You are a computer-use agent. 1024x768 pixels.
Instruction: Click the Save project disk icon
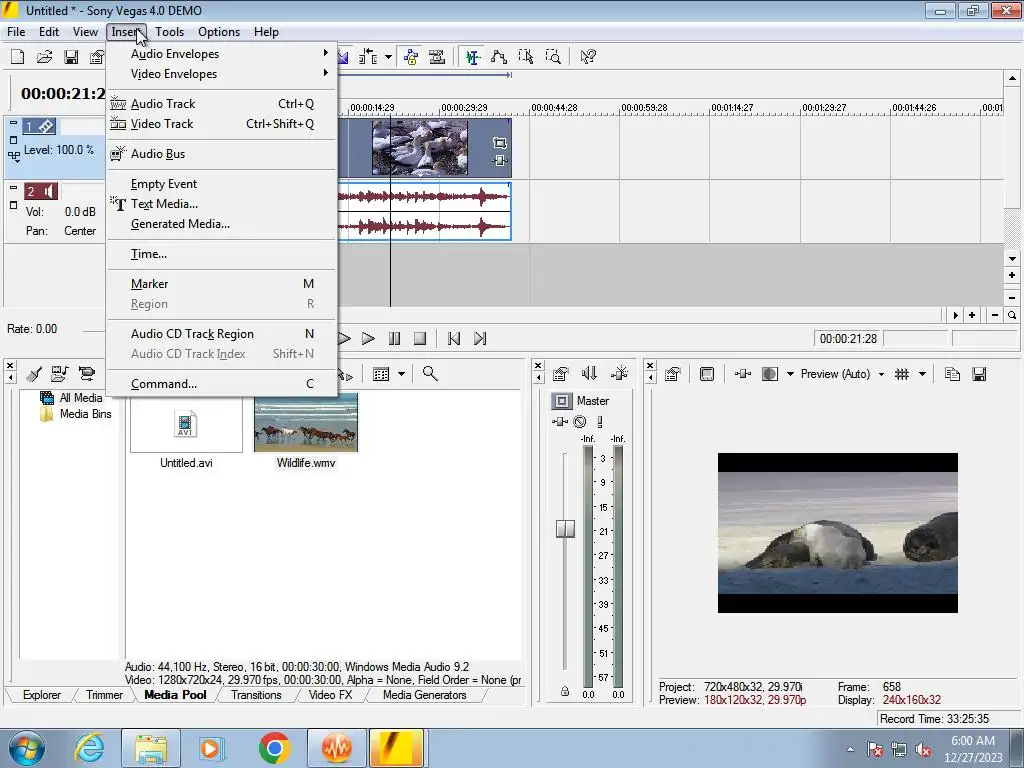pos(71,57)
